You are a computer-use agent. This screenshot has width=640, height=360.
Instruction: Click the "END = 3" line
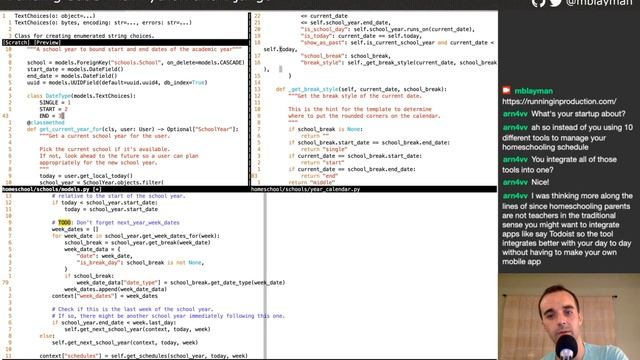52,116
